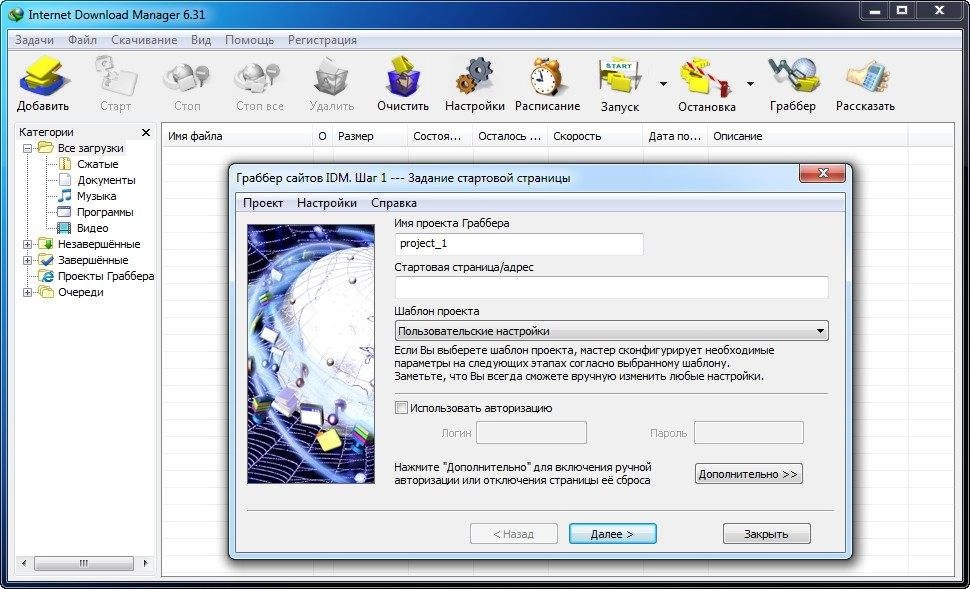Click the Дополнительно >> button

pos(749,474)
